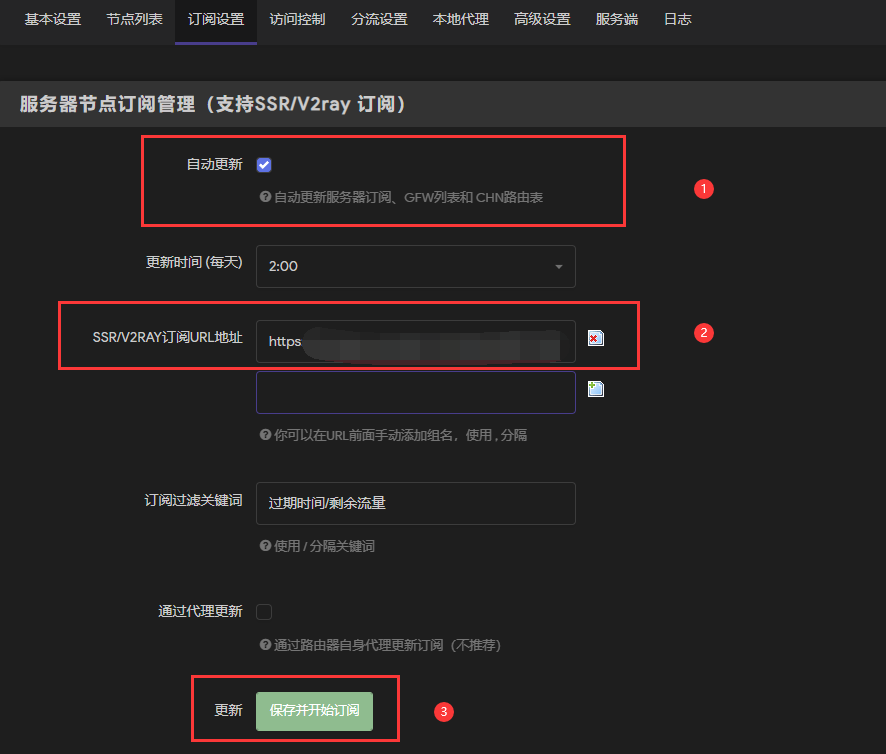Open the 更新时间 dropdown showing 2:00
886x754 pixels.
click(x=416, y=266)
